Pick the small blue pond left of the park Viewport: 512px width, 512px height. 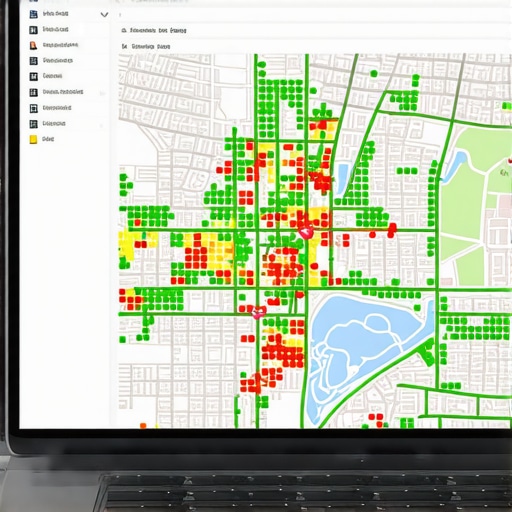coord(342,178)
